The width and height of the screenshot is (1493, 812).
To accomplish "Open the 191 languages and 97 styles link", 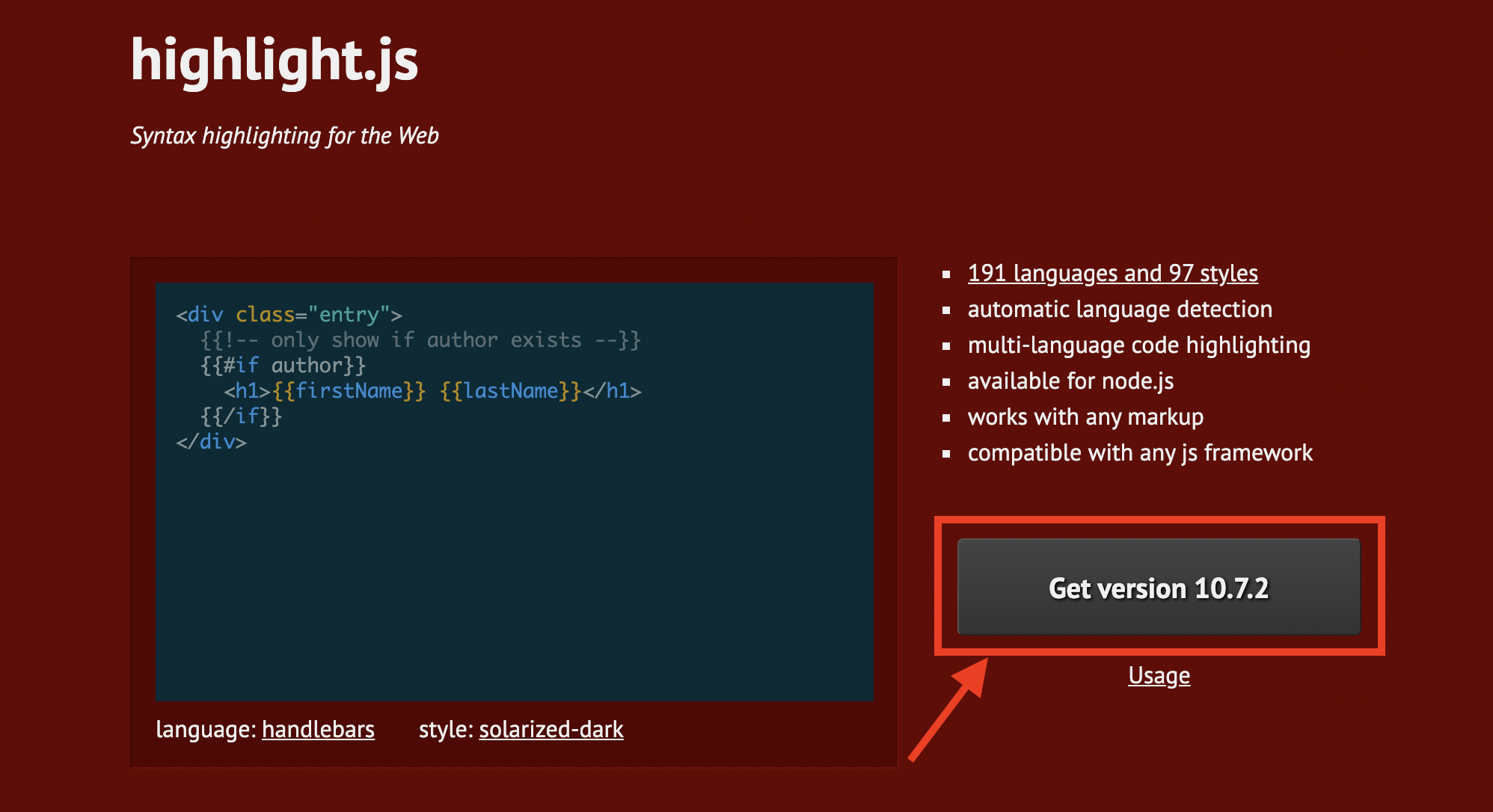I will (1112, 273).
